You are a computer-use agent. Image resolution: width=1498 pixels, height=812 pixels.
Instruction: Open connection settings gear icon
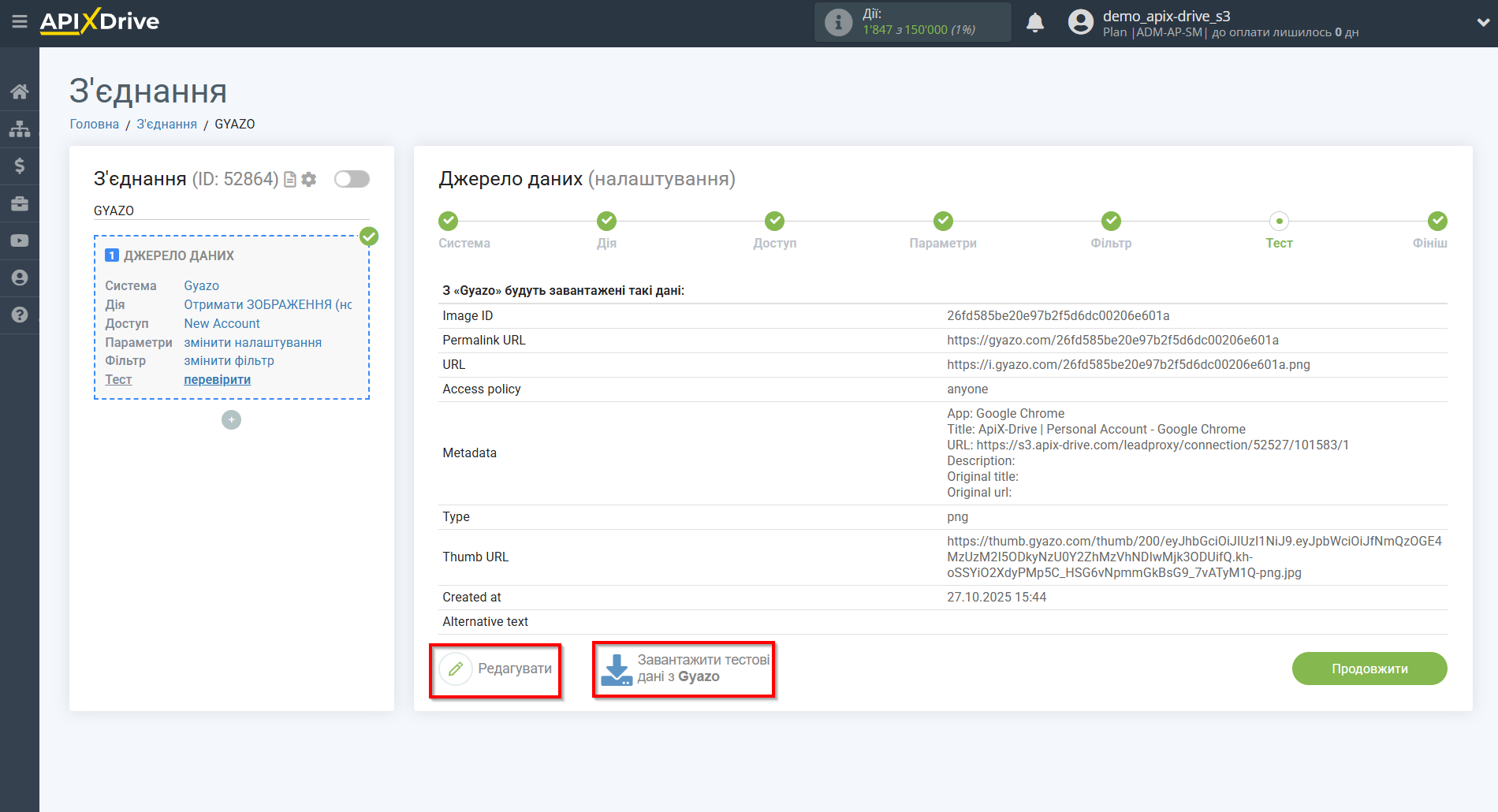[309, 180]
